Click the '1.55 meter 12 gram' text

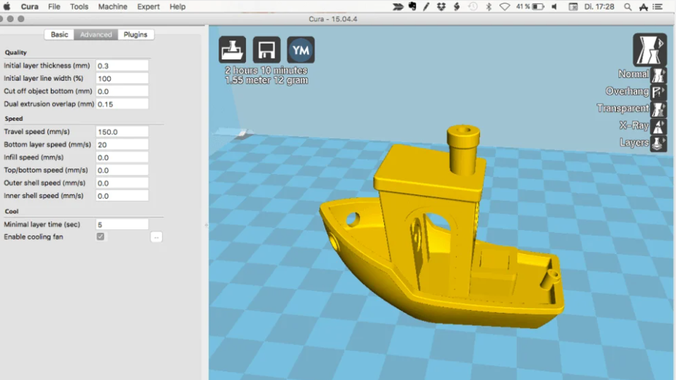click(266, 80)
